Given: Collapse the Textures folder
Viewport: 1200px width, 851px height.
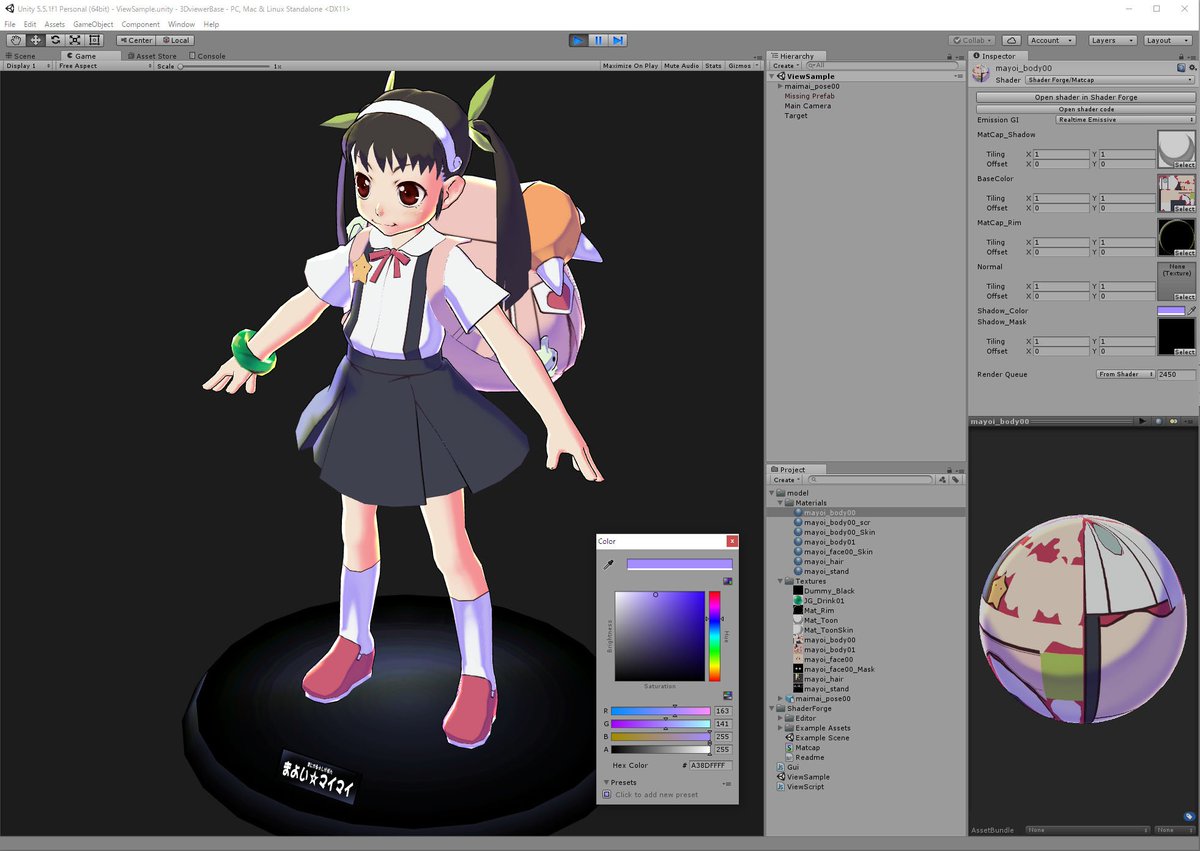Looking at the screenshot, I should click(x=780, y=581).
